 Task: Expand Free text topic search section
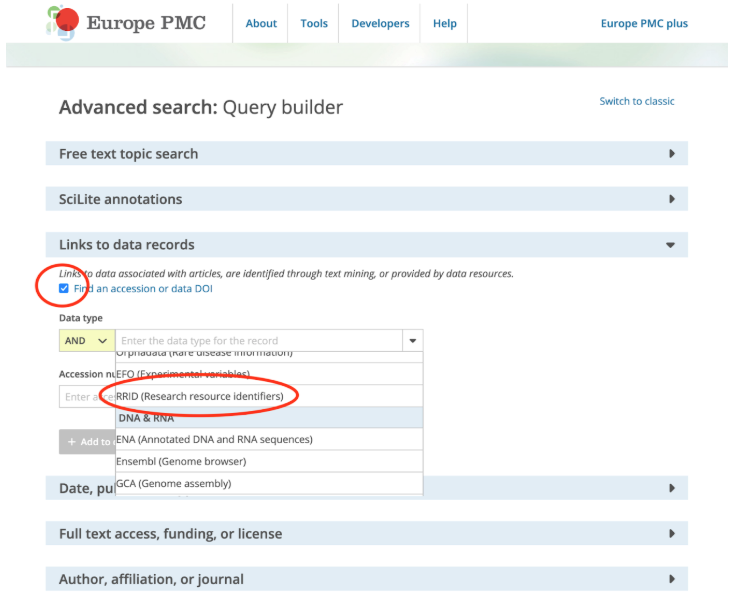point(366,153)
